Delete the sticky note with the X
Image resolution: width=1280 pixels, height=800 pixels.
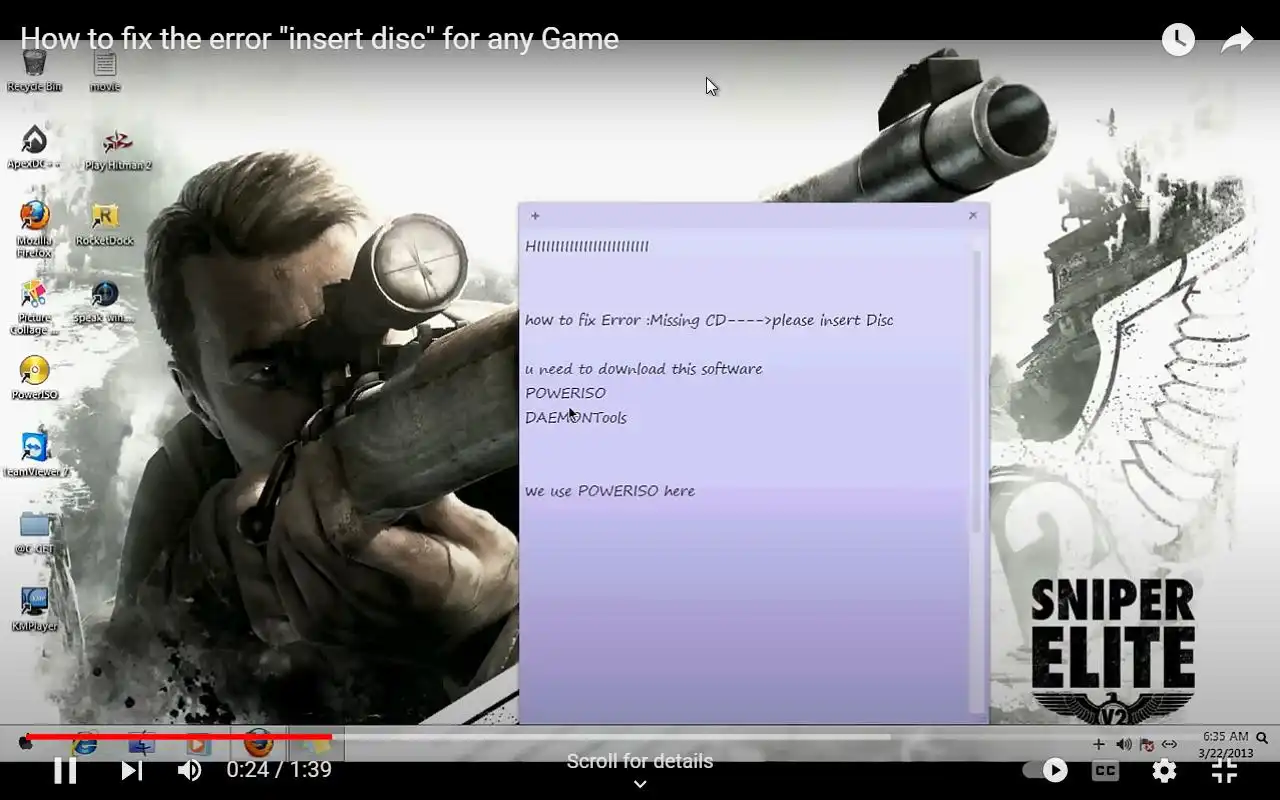click(973, 215)
